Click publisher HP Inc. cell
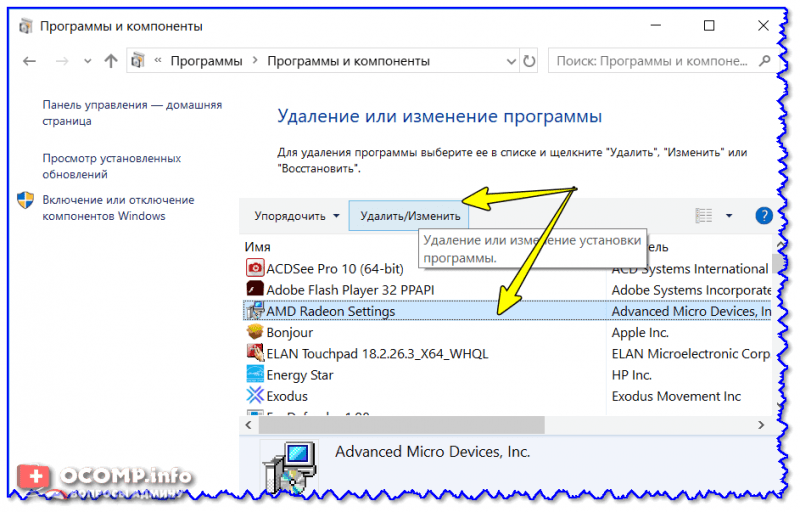 [x=632, y=375]
